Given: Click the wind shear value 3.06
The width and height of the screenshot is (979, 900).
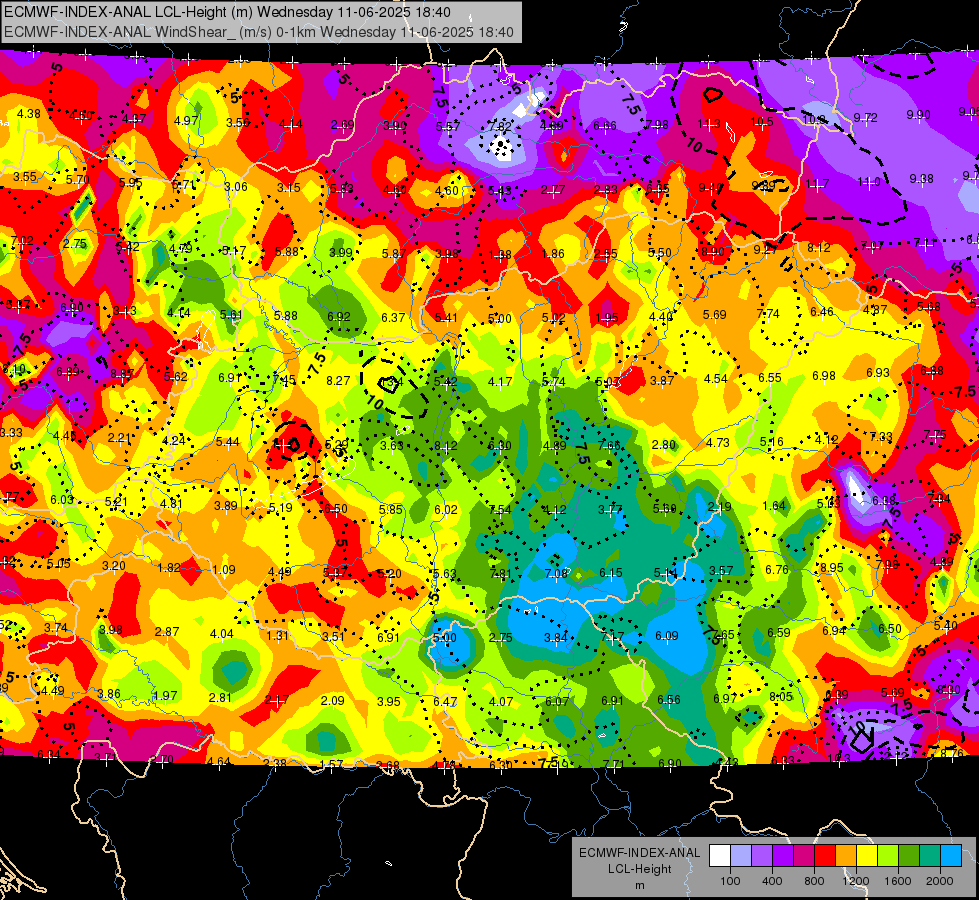Looking at the screenshot, I should (x=236, y=187).
